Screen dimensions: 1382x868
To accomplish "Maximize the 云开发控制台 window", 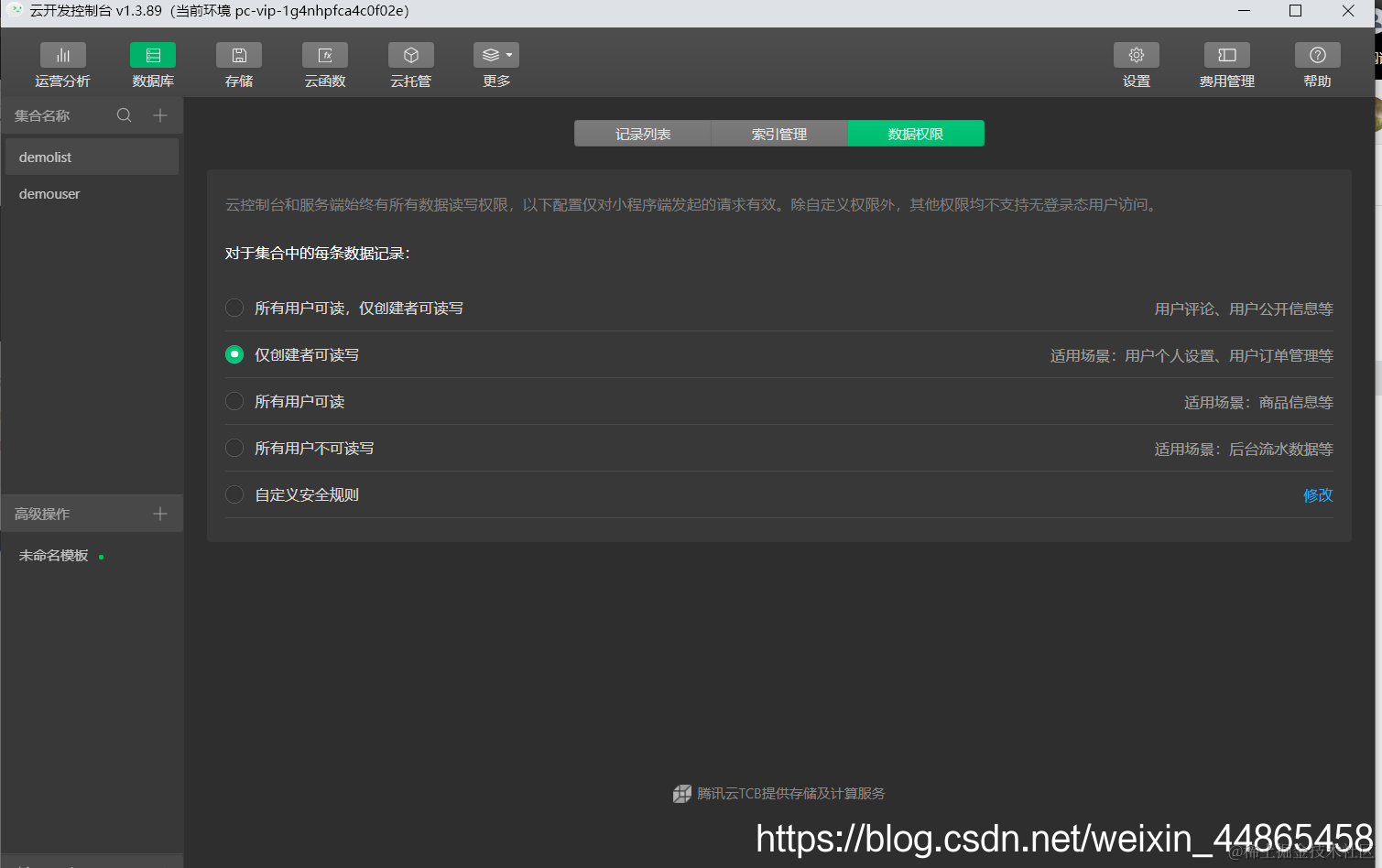I will 1295,11.
